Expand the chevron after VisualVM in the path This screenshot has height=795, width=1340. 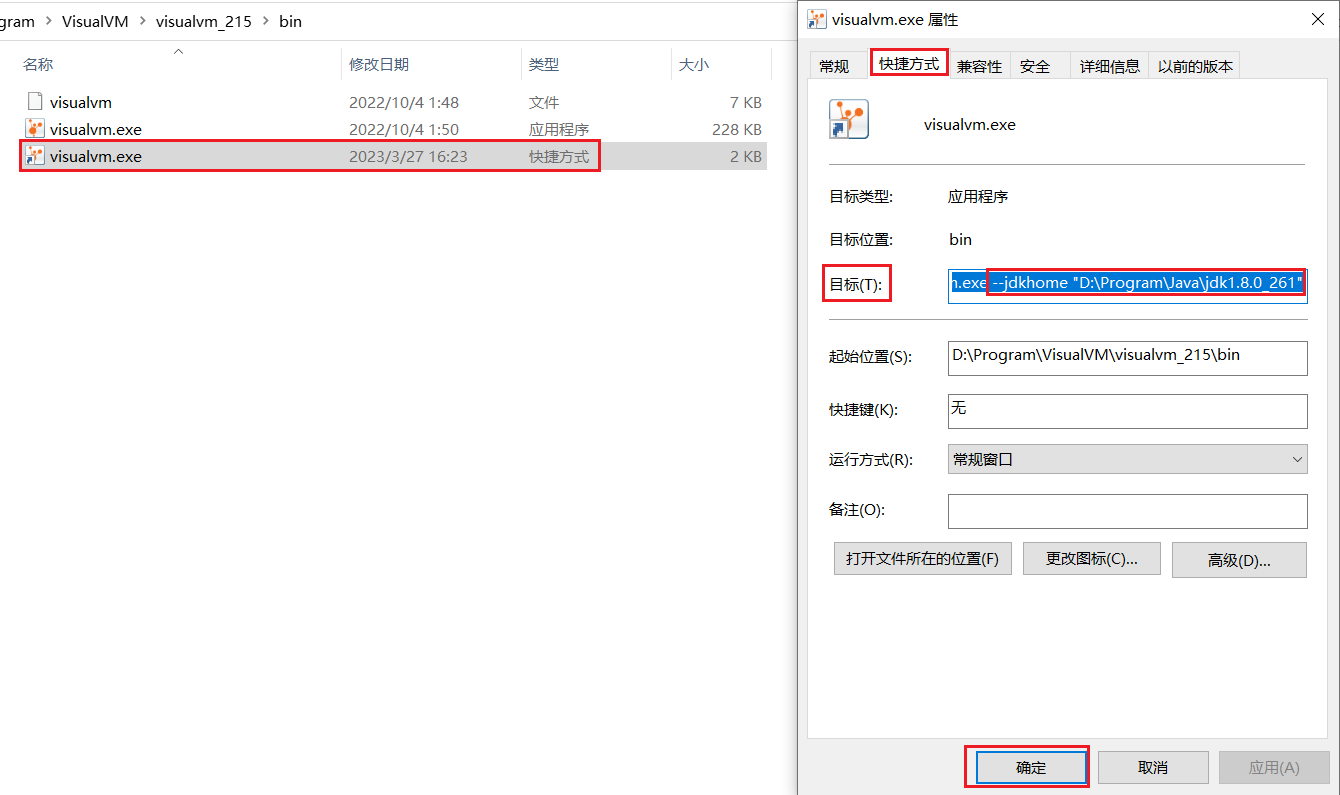click(142, 21)
